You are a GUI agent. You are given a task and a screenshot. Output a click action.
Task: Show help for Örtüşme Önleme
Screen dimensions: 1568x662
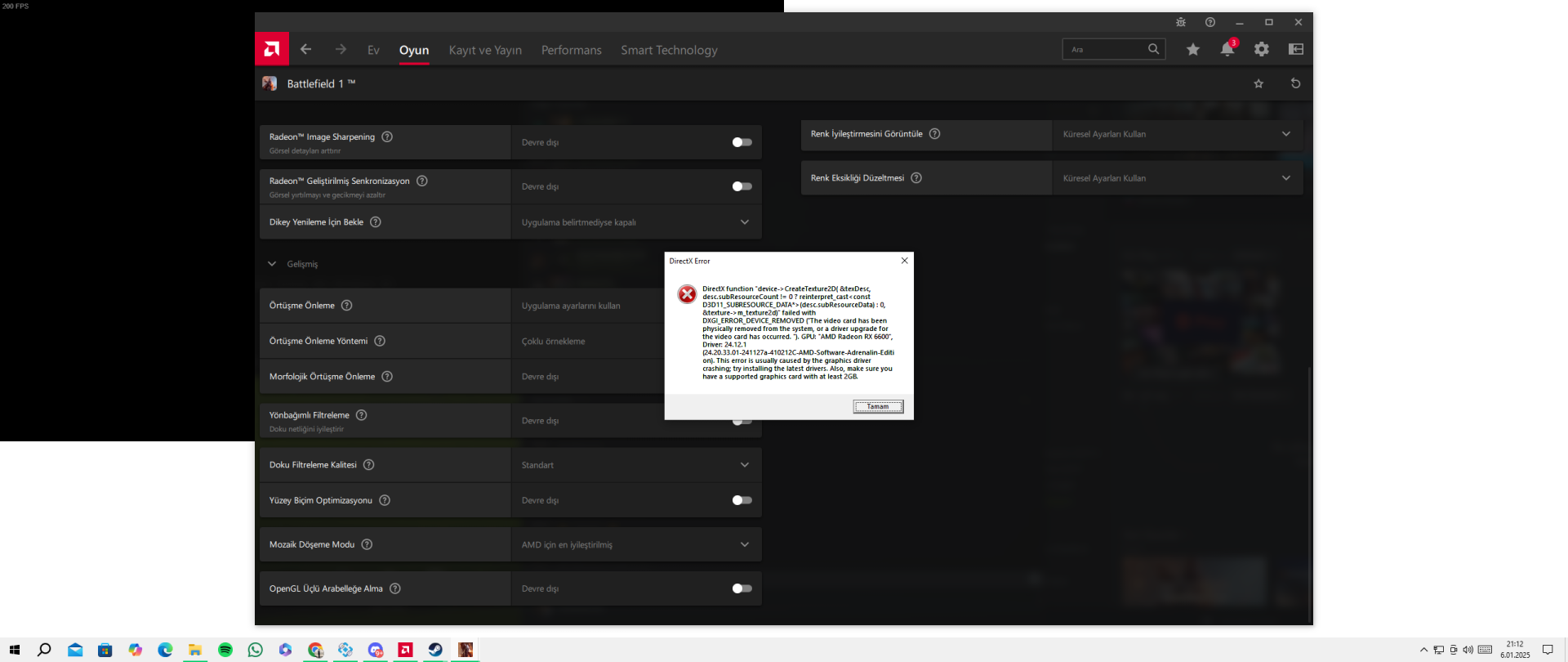pyautogui.click(x=347, y=305)
